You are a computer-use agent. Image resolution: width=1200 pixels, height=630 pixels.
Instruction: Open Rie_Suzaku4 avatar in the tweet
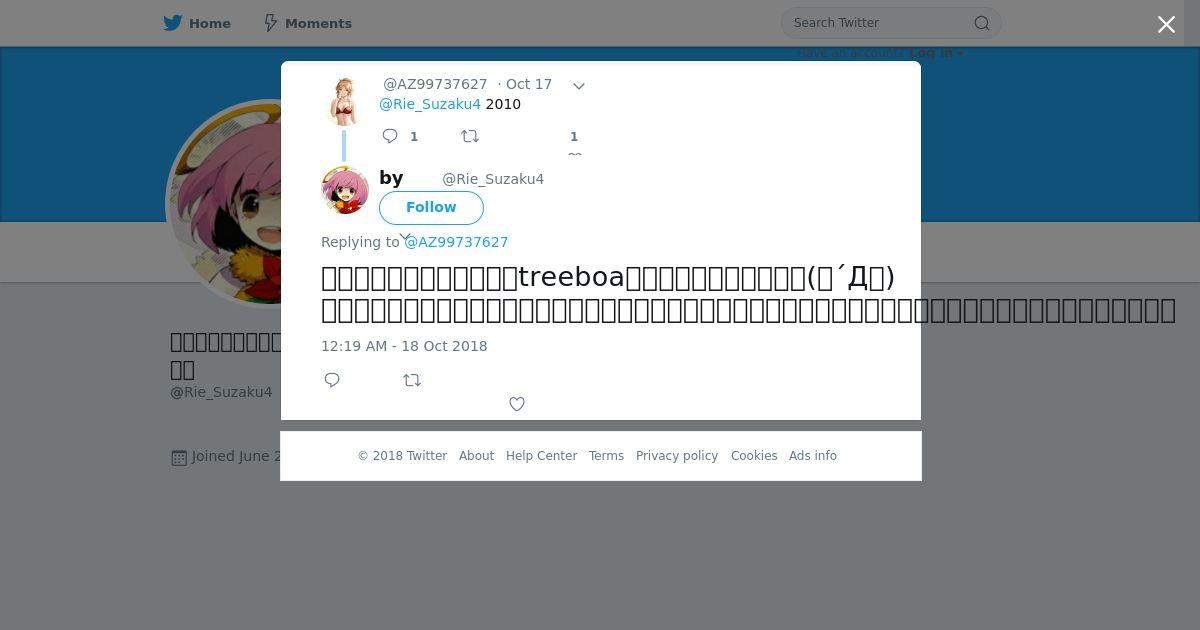(345, 190)
